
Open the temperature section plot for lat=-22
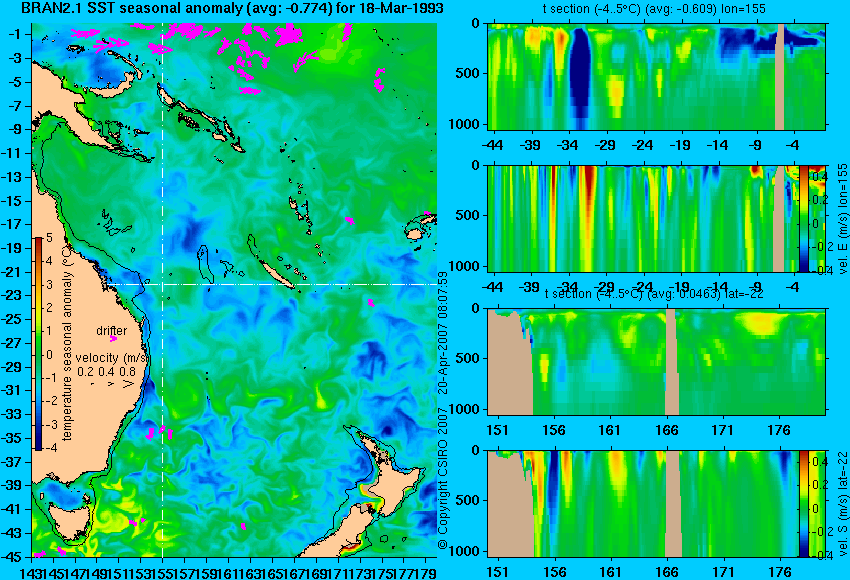tap(656, 362)
